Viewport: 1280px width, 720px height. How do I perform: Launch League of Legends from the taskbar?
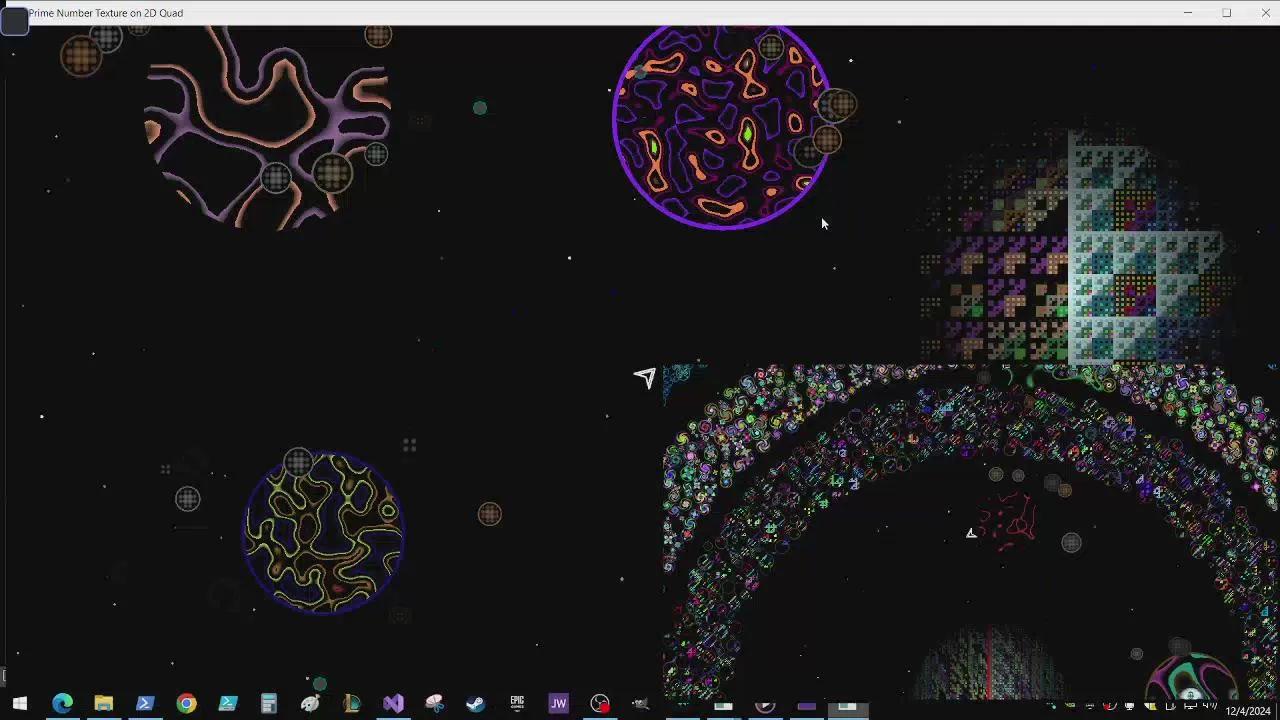point(351,703)
